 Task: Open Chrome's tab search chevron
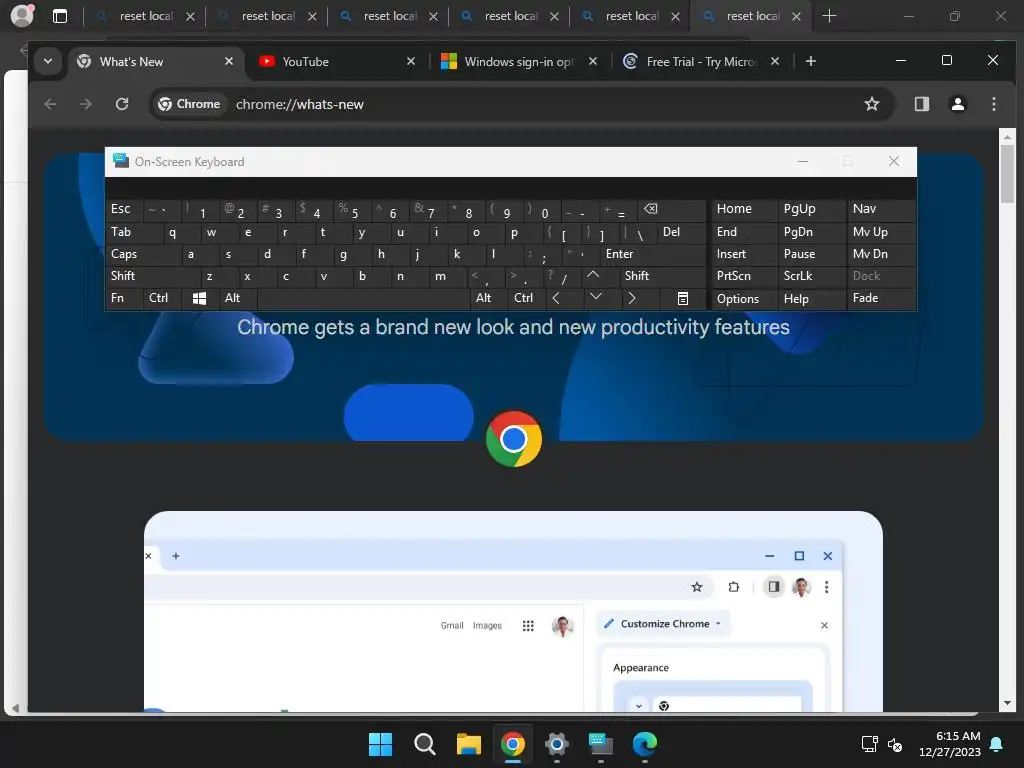click(48, 61)
